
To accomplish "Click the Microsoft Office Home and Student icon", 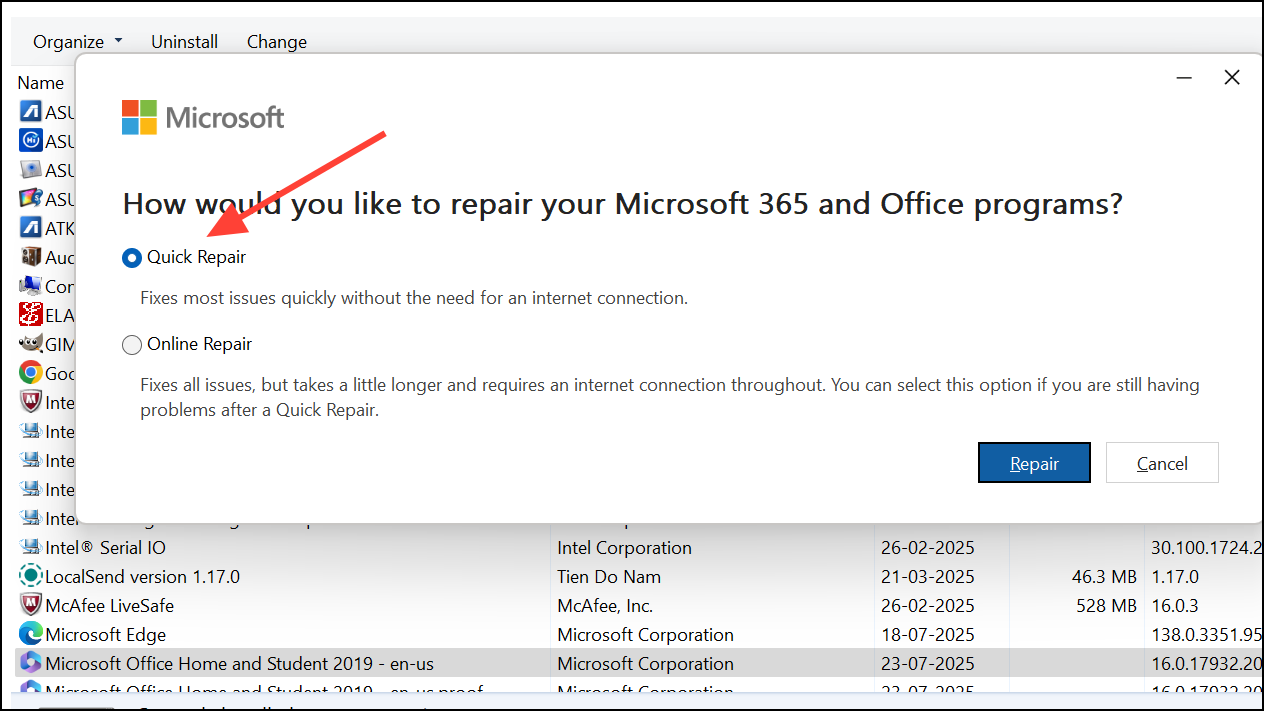I will click(30, 663).
